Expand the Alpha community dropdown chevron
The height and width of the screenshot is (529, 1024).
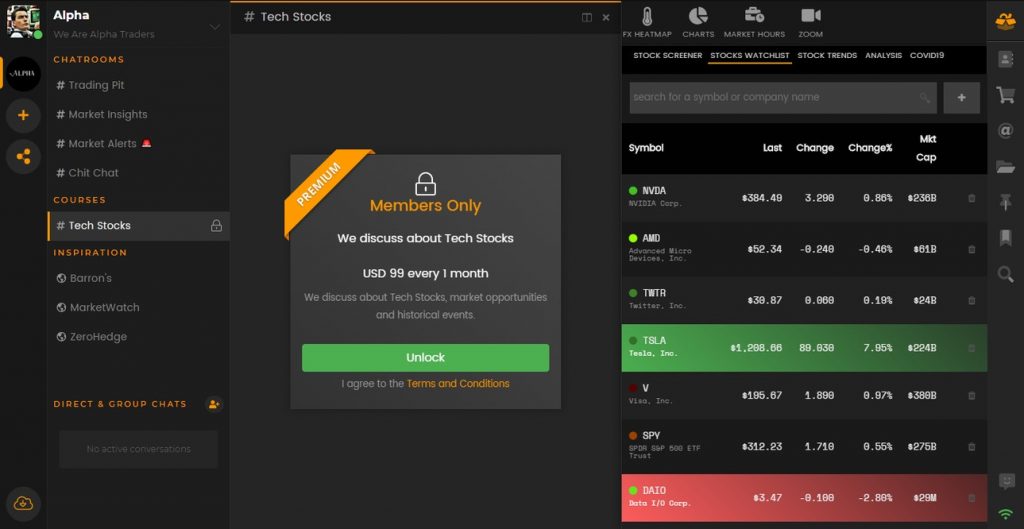click(215, 27)
